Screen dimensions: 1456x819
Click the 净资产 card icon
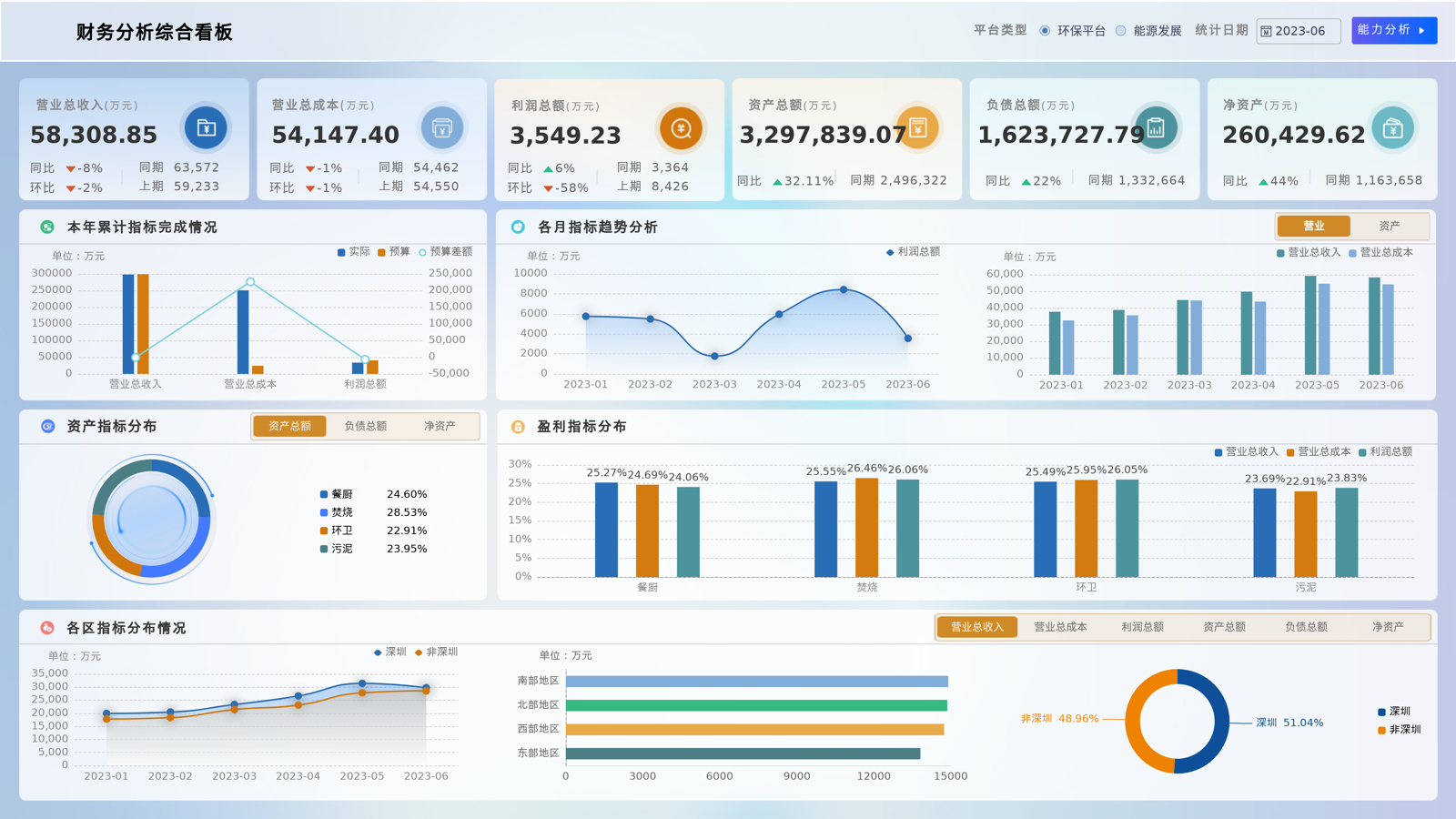tap(1392, 128)
